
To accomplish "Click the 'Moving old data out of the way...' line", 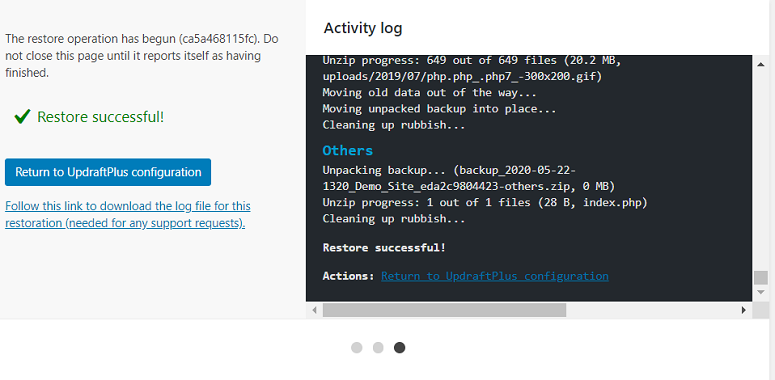I will pyautogui.click(x=430, y=92).
